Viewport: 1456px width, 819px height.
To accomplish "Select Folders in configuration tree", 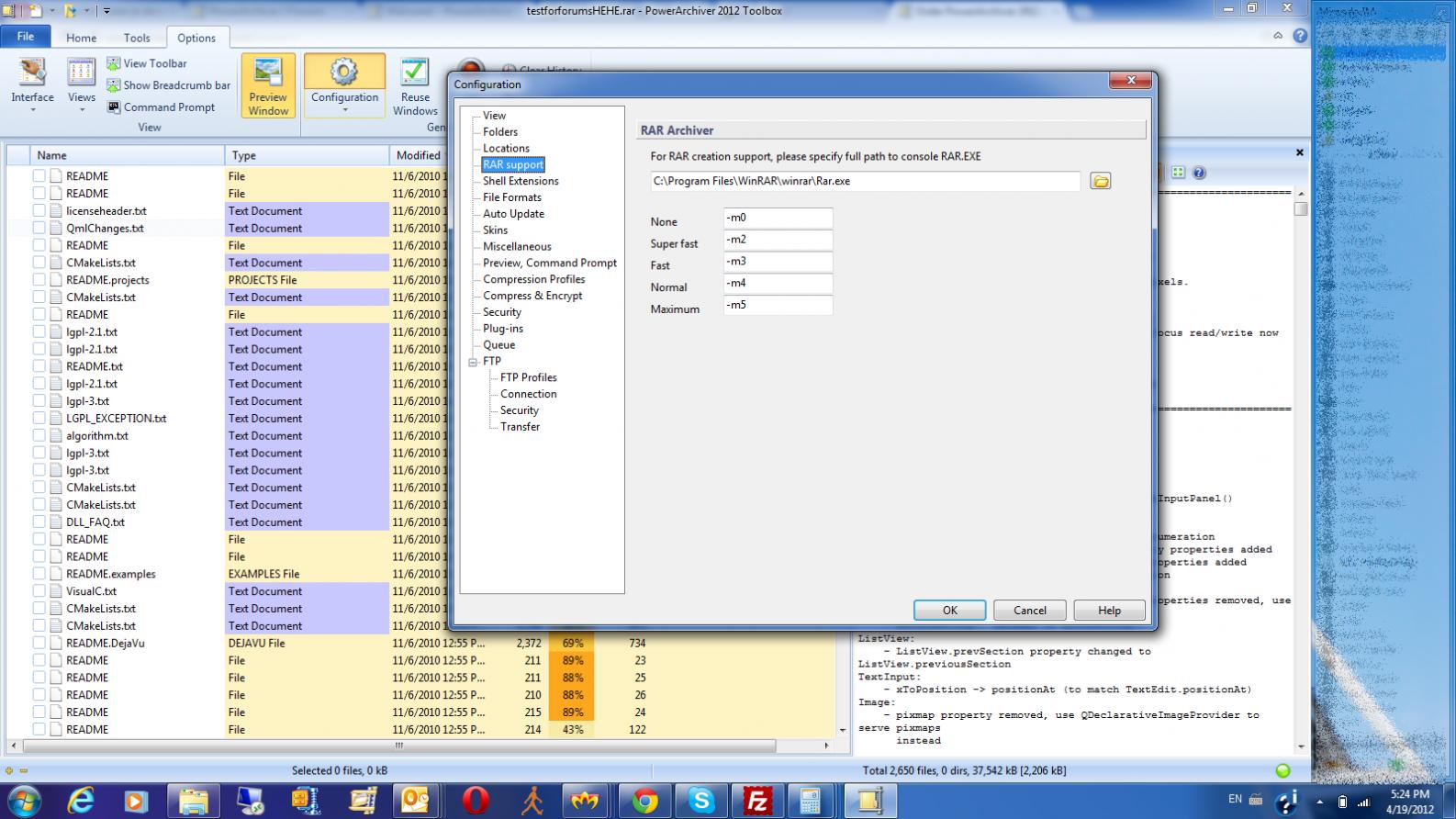I will pyautogui.click(x=500, y=132).
